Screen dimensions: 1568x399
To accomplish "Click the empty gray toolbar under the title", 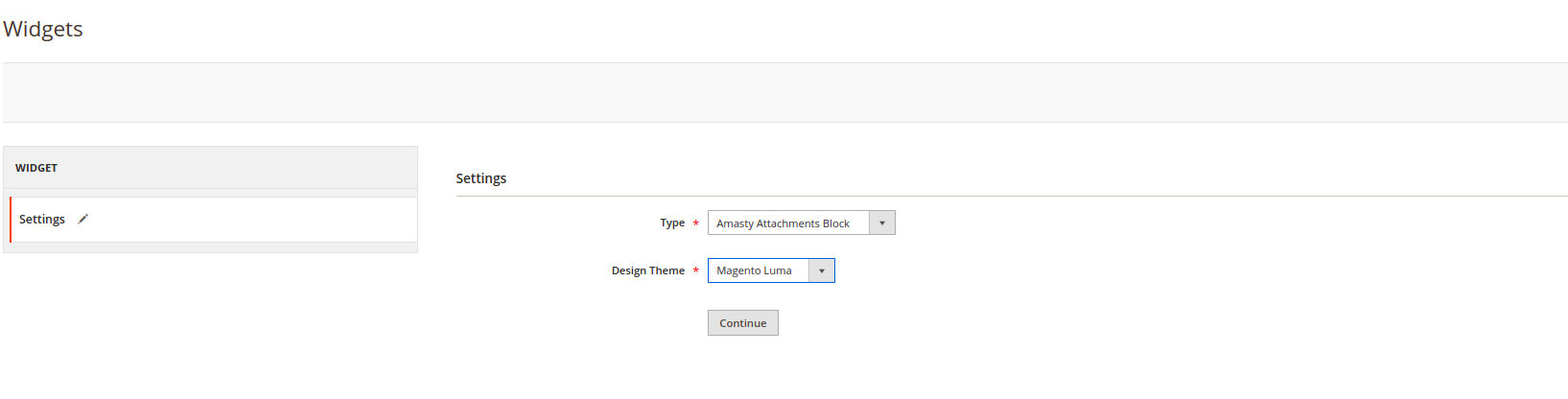I will [x=785, y=92].
